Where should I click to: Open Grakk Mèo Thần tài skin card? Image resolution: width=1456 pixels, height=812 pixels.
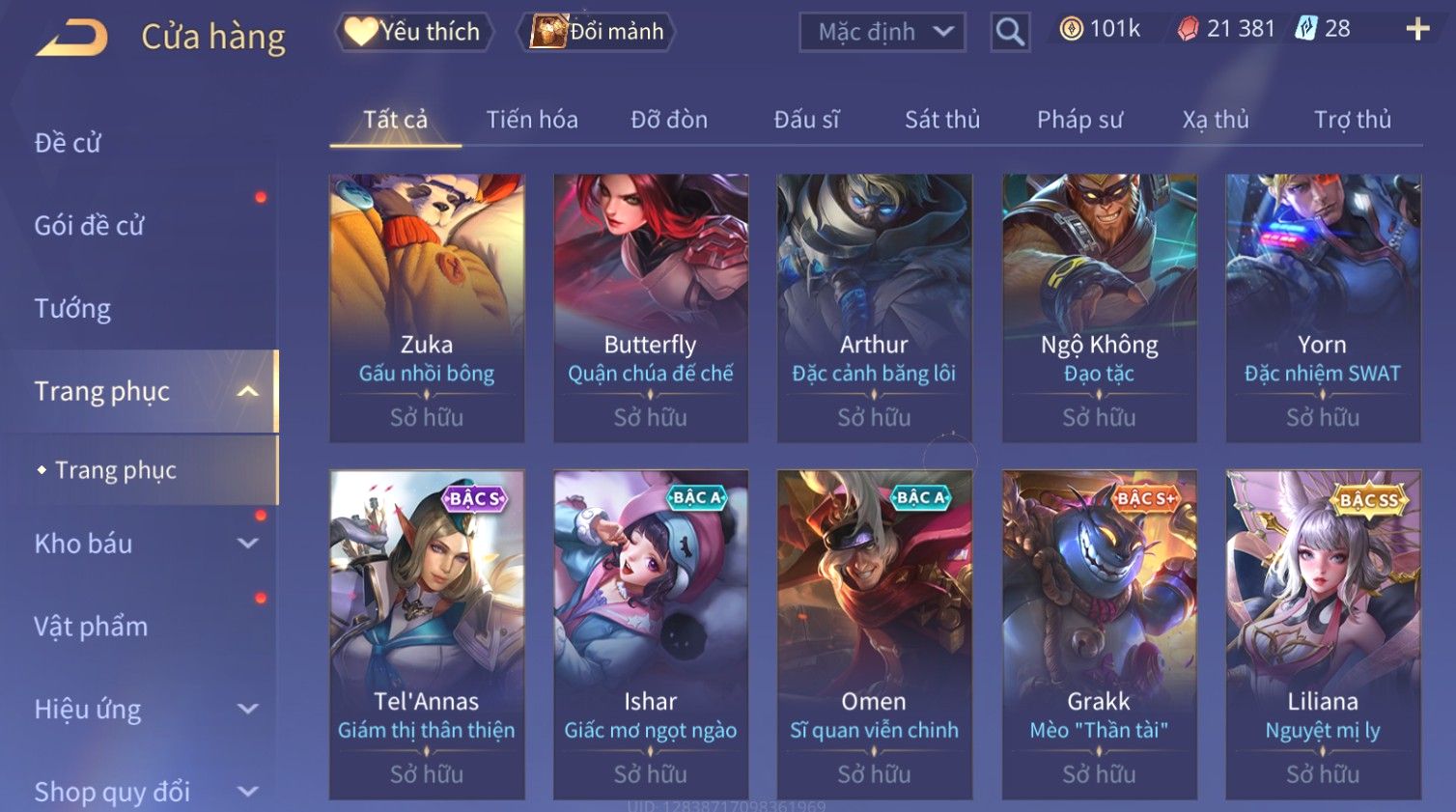tap(1099, 634)
